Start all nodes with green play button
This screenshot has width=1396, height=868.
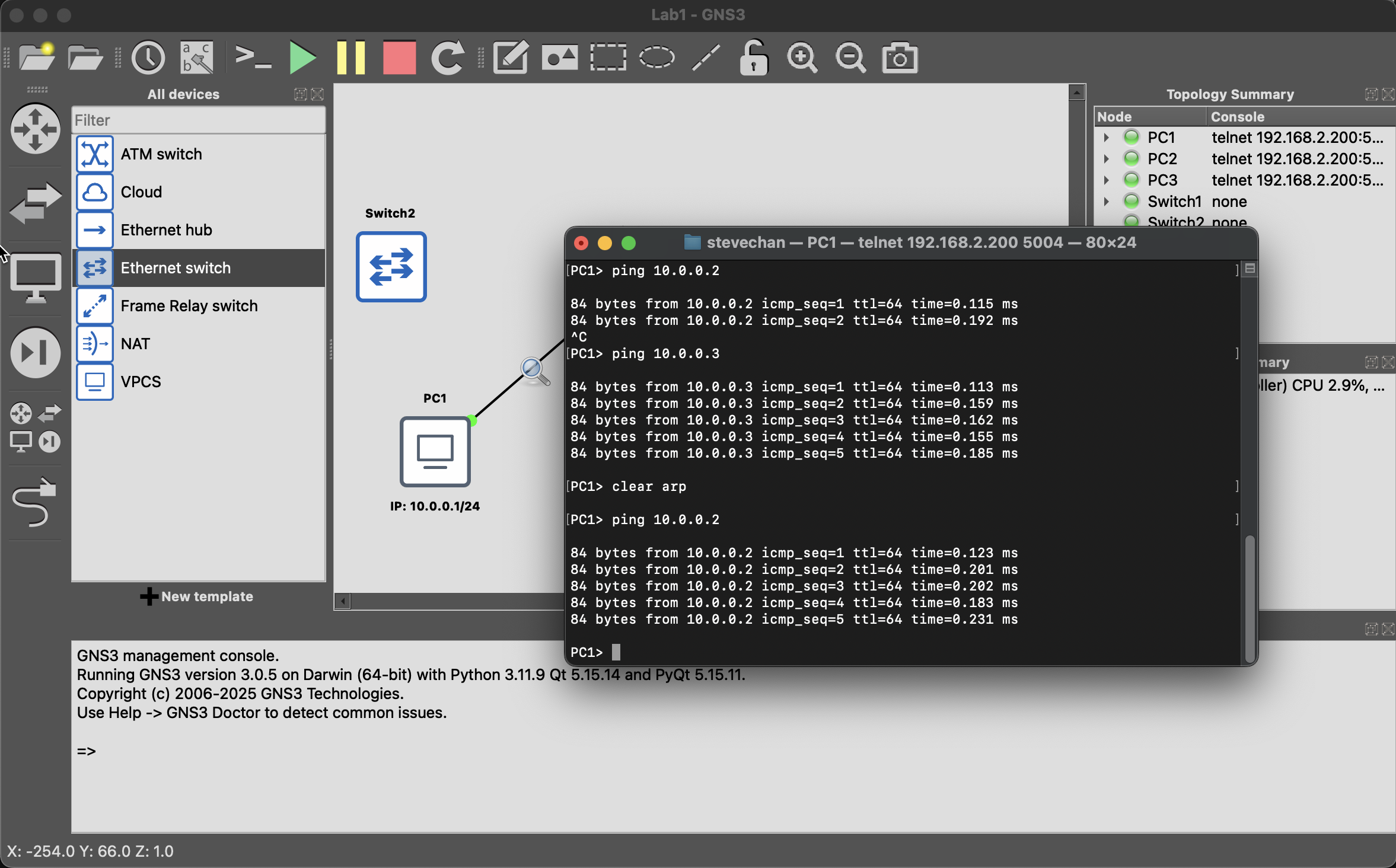(x=302, y=58)
